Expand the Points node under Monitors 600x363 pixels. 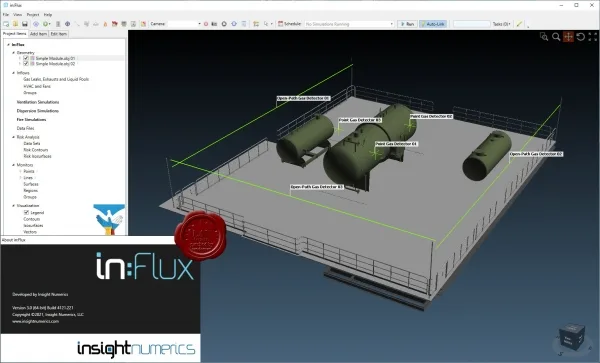coord(20,171)
